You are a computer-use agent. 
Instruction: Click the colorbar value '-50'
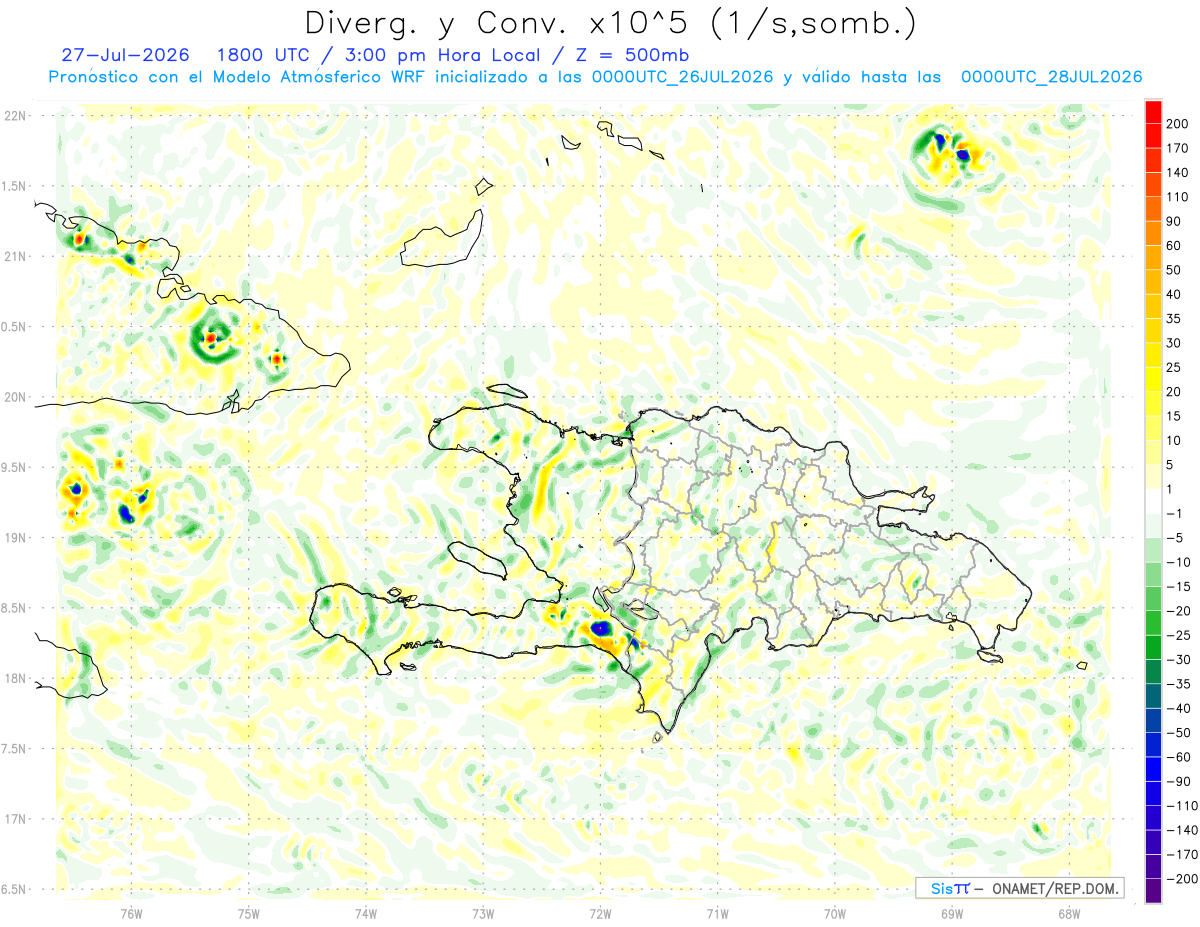click(1178, 733)
